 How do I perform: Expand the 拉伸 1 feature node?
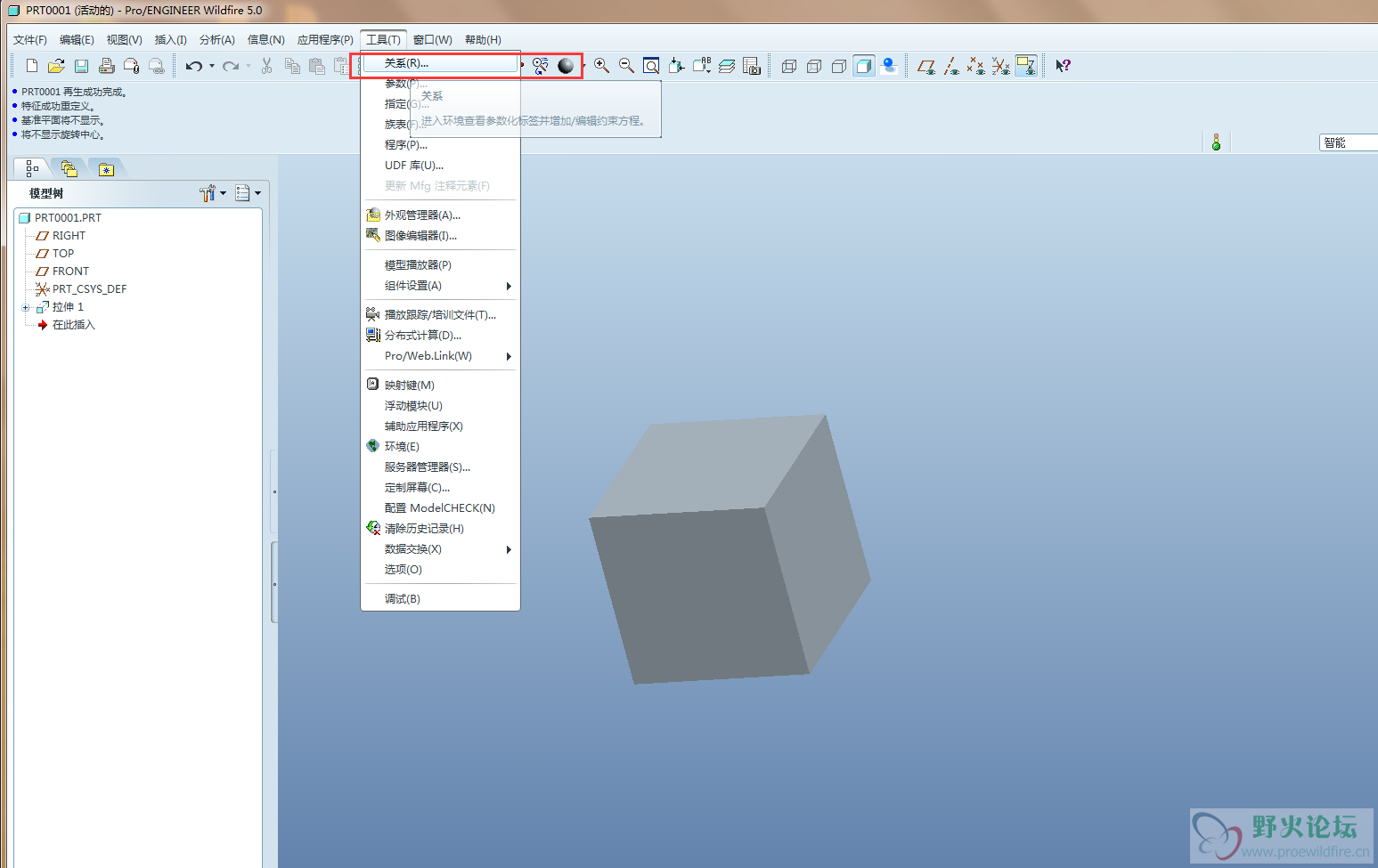pos(26,308)
